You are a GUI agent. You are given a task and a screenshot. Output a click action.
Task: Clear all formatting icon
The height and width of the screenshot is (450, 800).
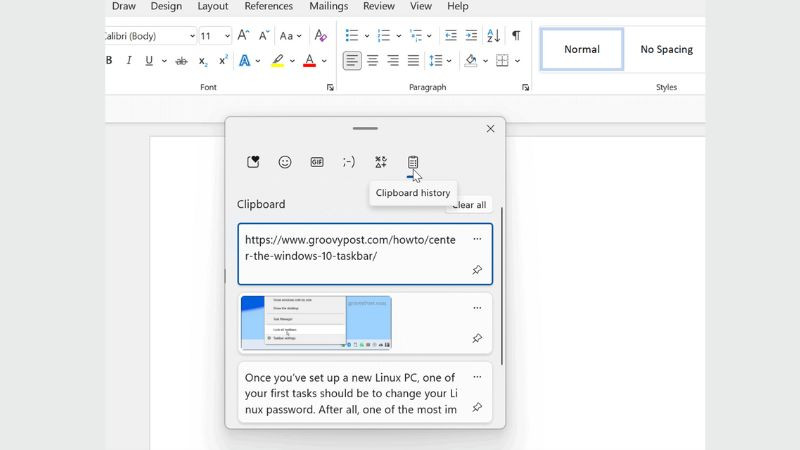coord(320,35)
